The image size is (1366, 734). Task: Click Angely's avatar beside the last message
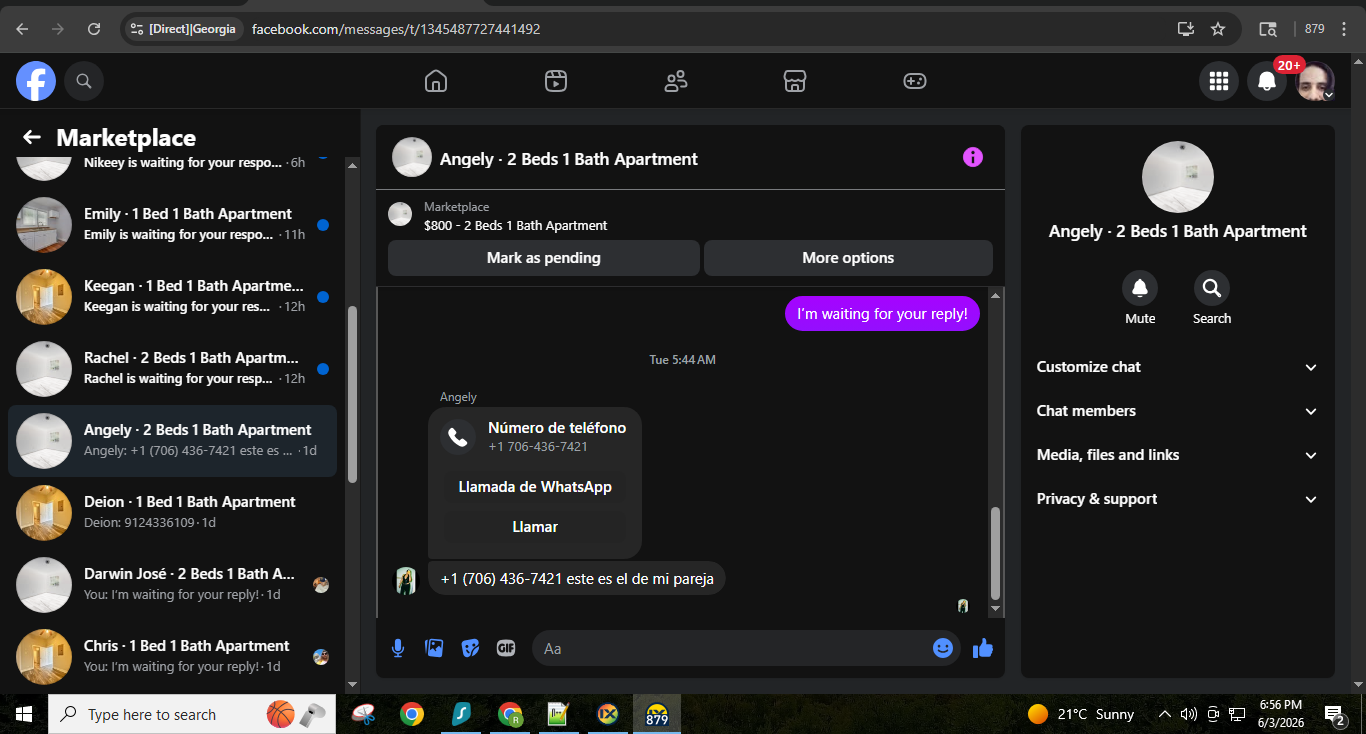pyautogui.click(x=405, y=581)
